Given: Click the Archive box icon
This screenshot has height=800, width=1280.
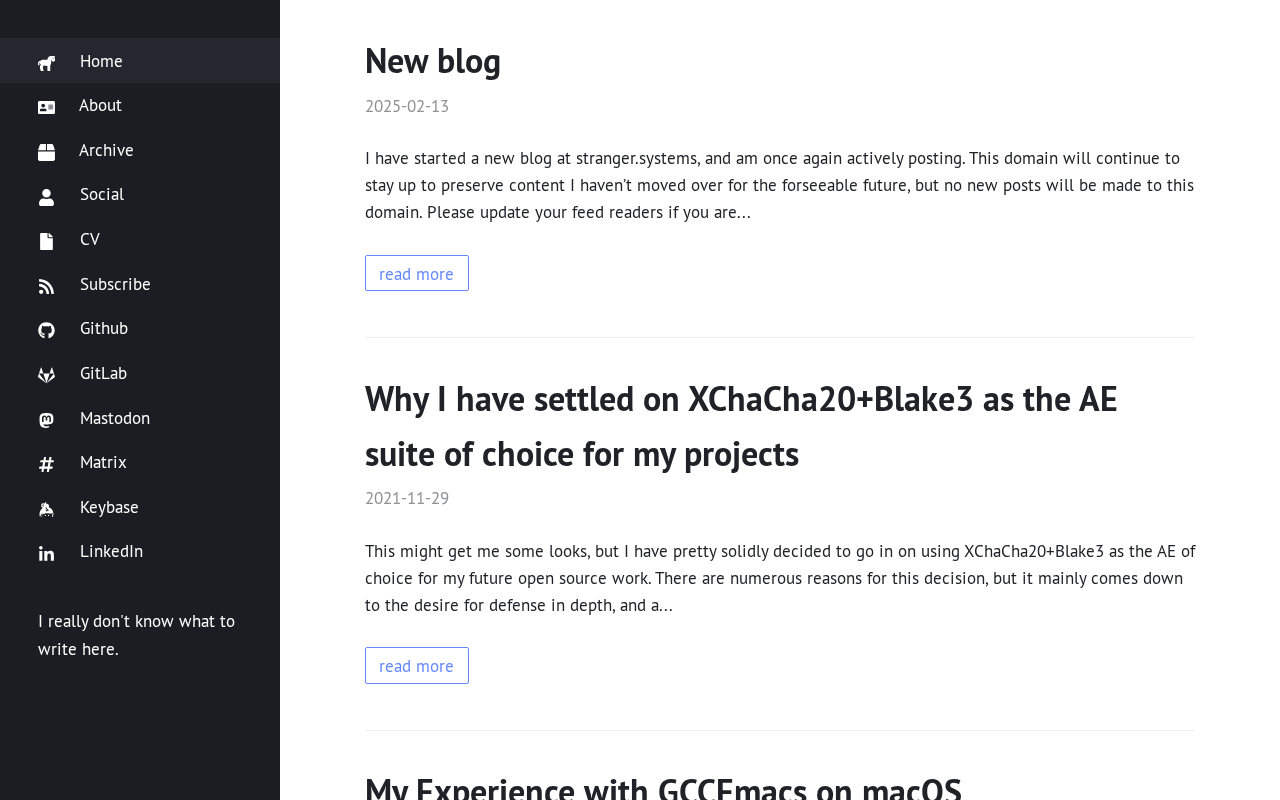Looking at the screenshot, I should pyautogui.click(x=46, y=152).
